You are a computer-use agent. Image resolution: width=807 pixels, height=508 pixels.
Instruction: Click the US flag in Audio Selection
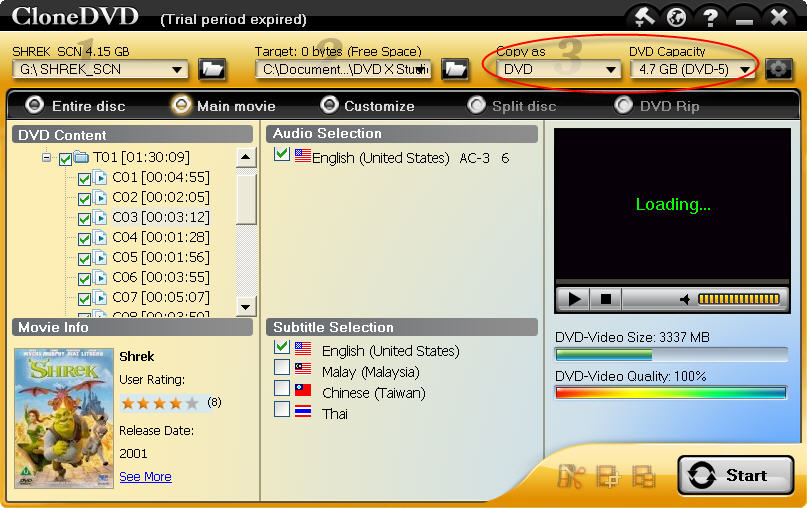303,155
